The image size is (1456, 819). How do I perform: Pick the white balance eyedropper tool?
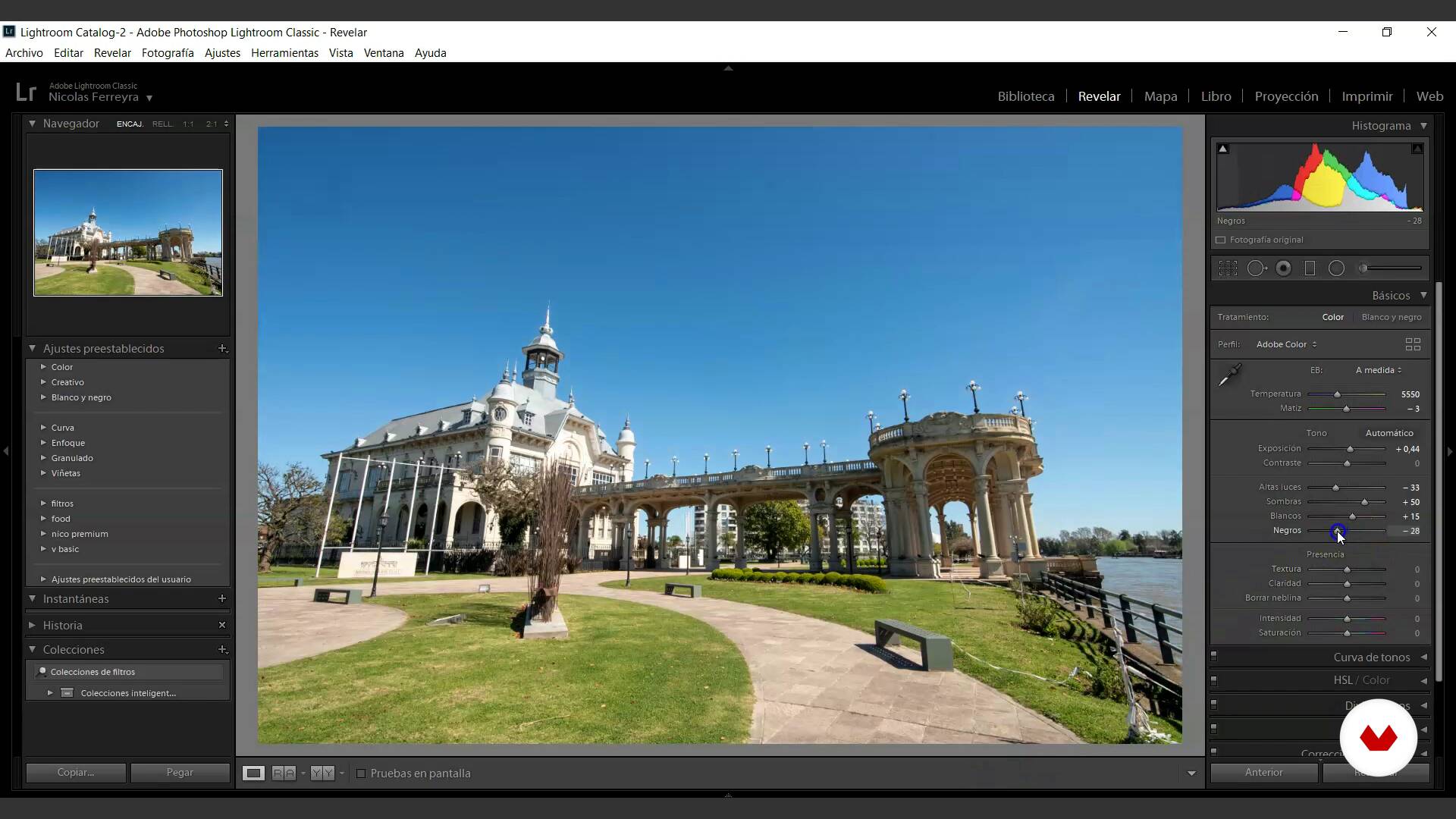pyautogui.click(x=1229, y=375)
